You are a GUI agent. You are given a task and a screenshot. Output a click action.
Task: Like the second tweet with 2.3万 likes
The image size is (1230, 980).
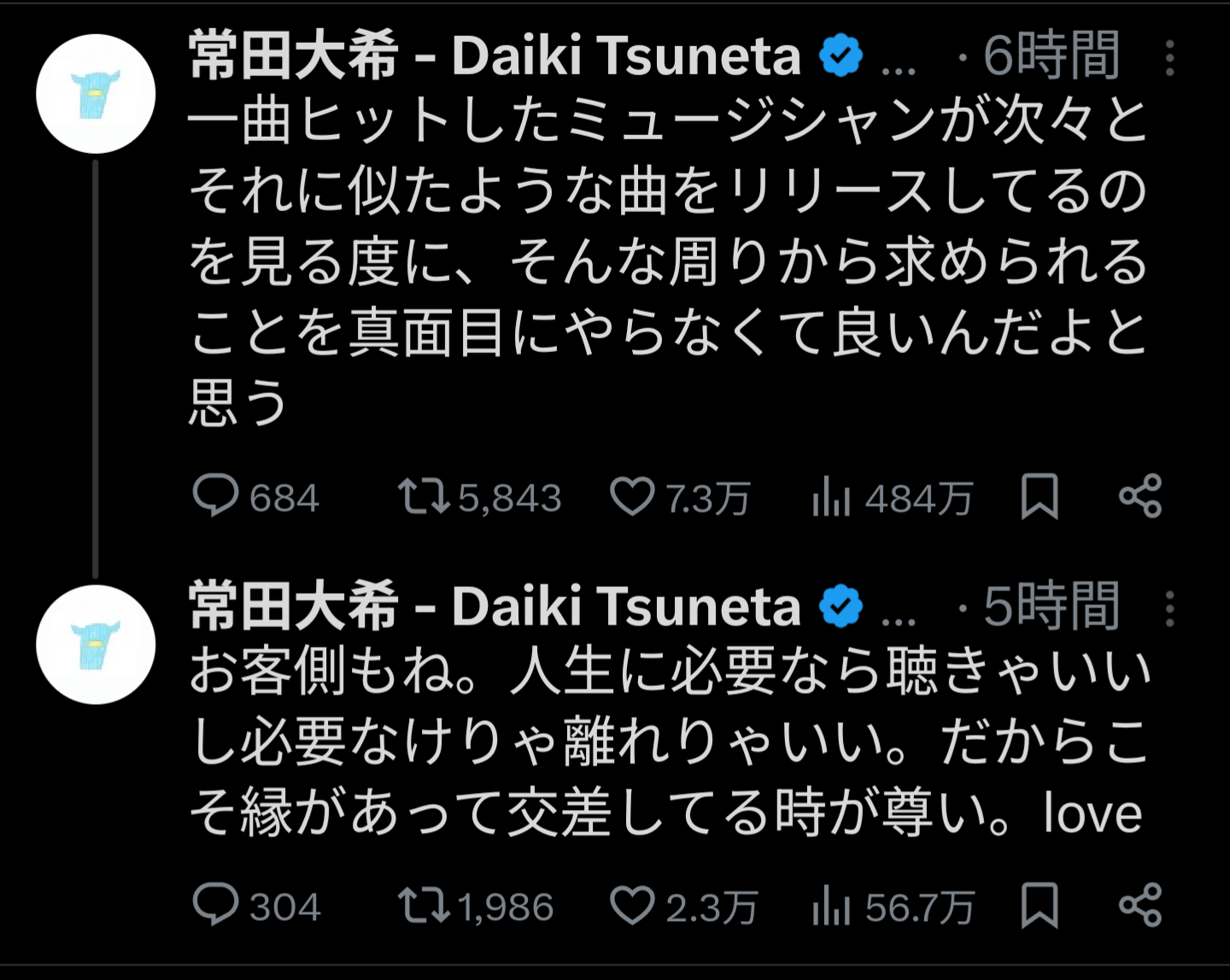click(x=632, y=906)
